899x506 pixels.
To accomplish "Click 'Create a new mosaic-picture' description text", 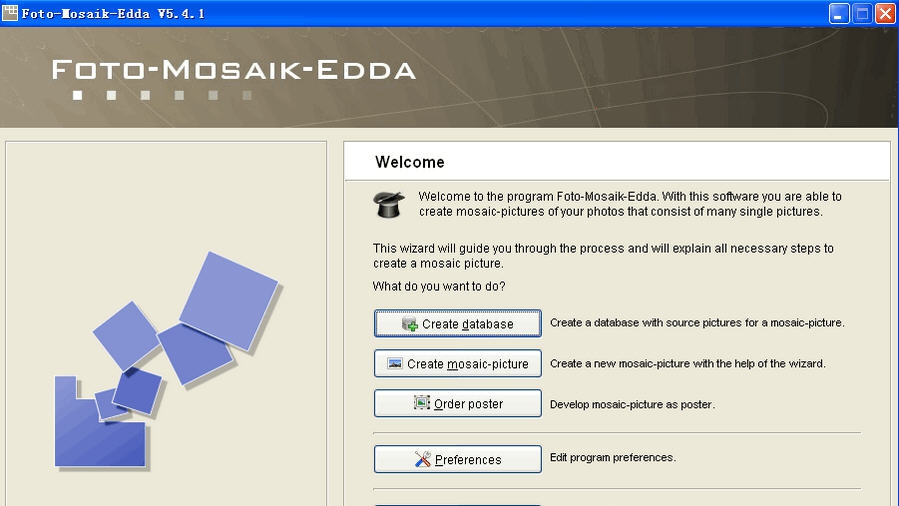I will tap(688, 363).
